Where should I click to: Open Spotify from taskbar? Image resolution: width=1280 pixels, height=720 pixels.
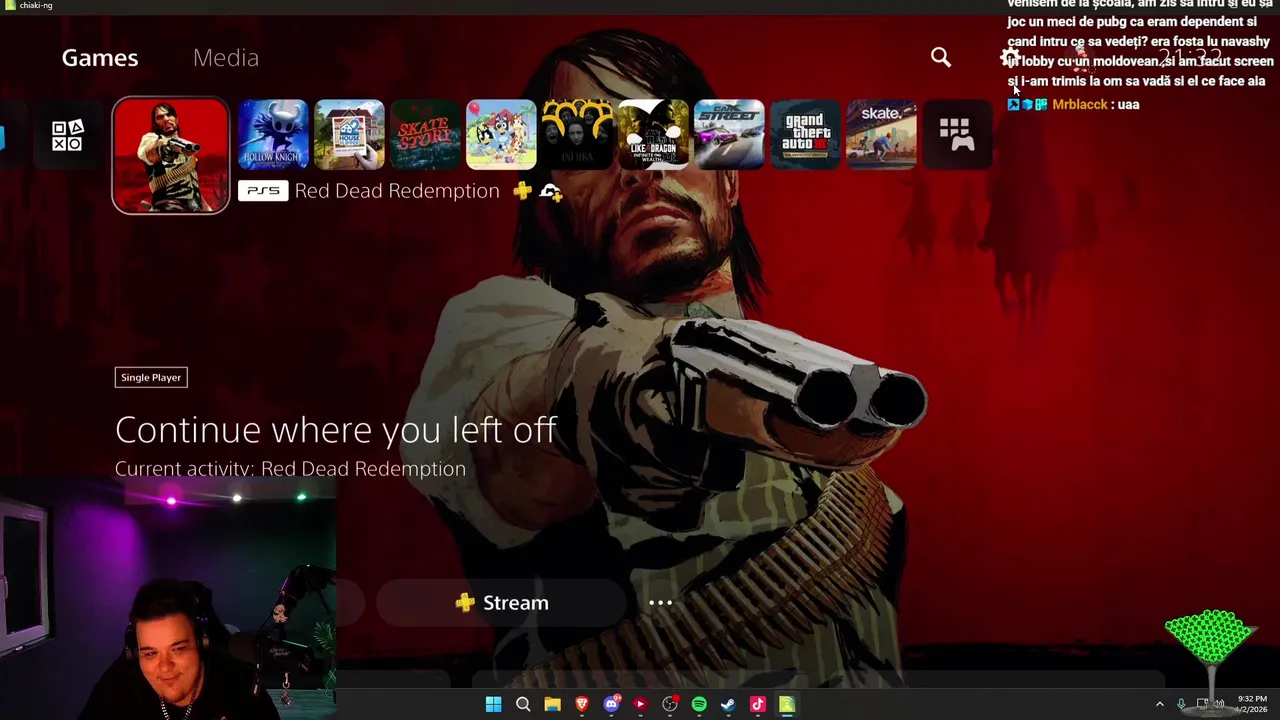pyautogui.click(x=699, y=705)
